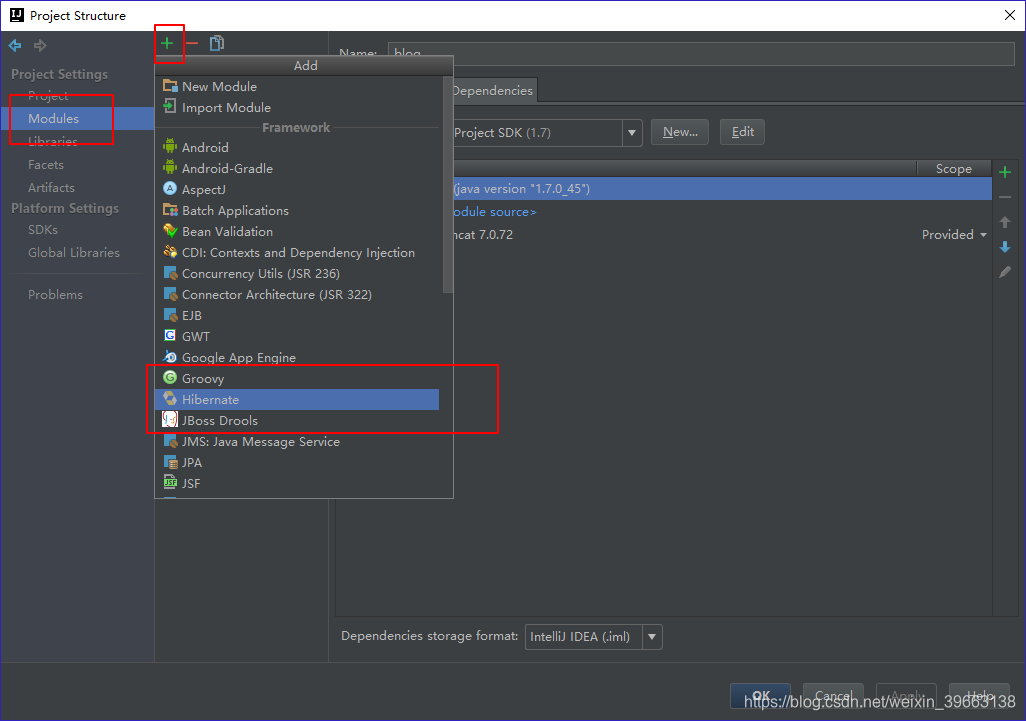The image size is (1026, 721).
Task: Open the Artifacts settings section
Action: pyautogui.click(x=51, y=188)
